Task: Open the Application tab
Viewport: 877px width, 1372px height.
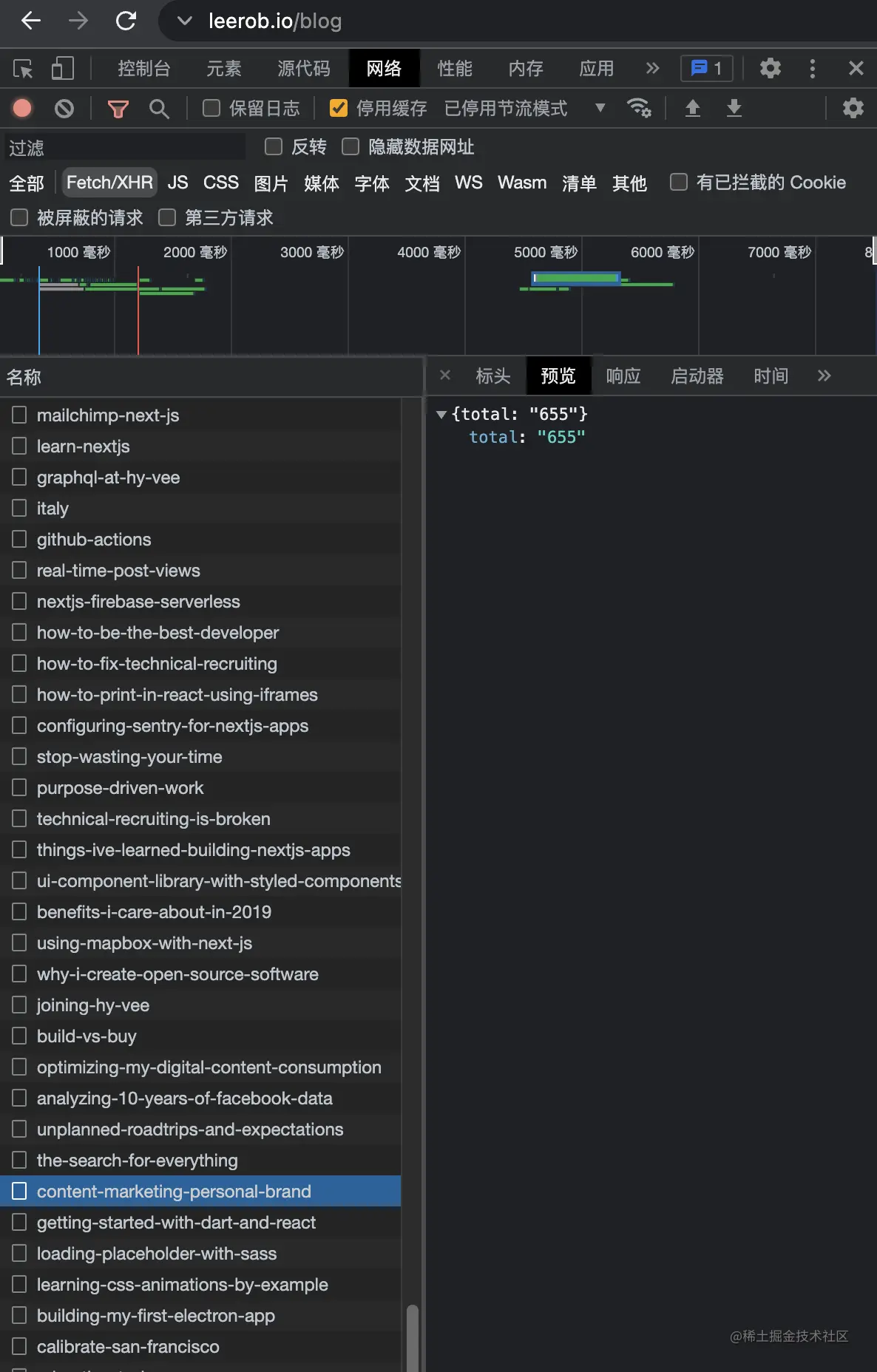Action: tap(597, 69)
